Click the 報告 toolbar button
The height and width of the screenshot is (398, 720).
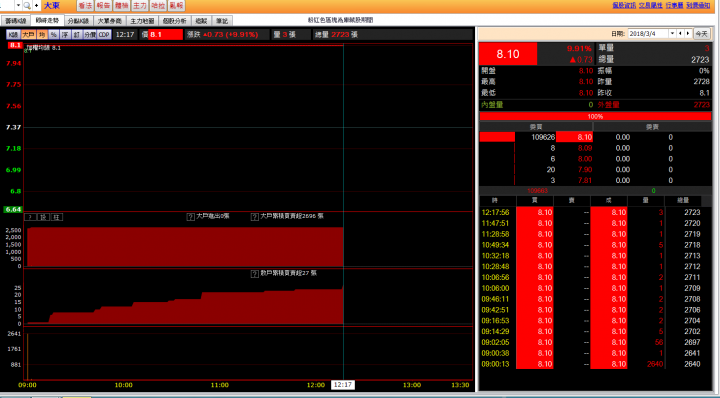point(103,6)
